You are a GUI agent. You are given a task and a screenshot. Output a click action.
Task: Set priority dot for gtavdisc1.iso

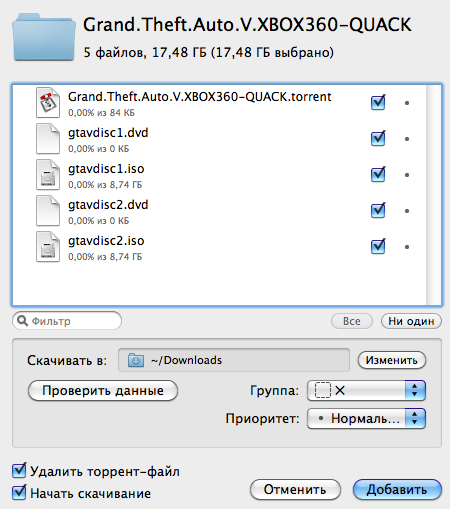click(407, 175)
